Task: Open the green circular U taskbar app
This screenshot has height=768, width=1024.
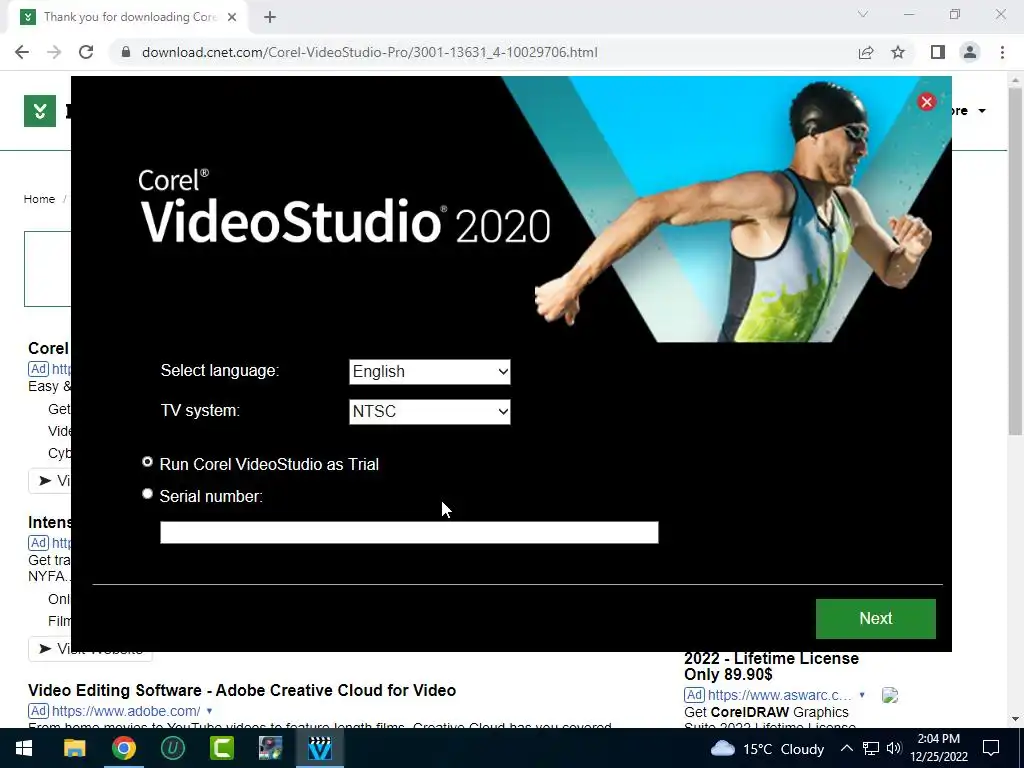Action: click(173, 748)
